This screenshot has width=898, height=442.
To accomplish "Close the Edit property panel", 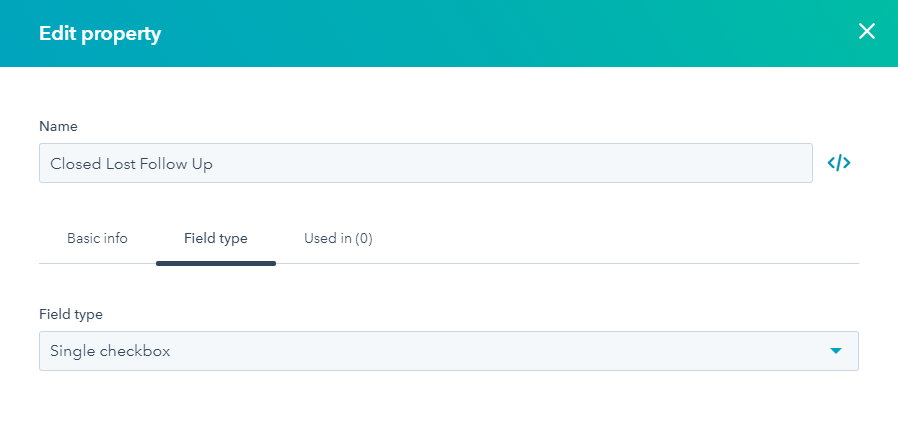I will 866,32.
